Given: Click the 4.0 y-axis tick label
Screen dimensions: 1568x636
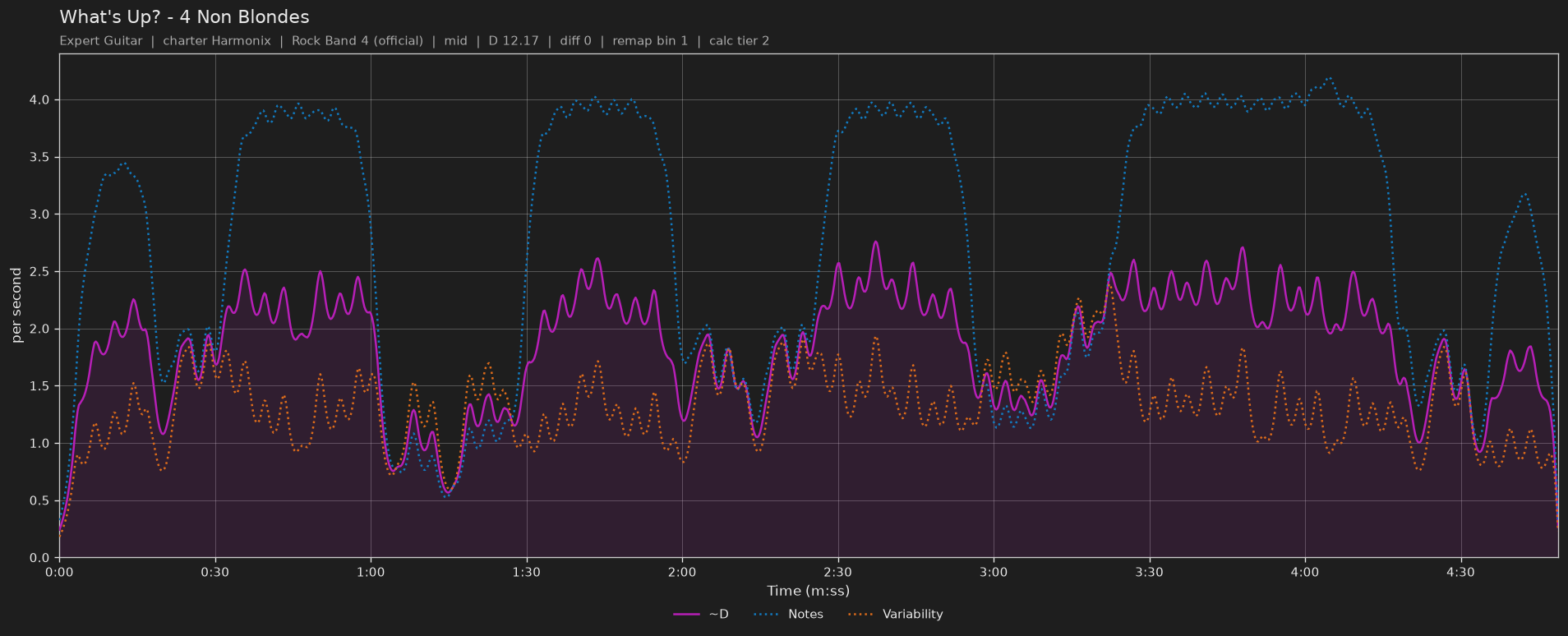Looking at the screenshot, I should [x=39, y=100].
